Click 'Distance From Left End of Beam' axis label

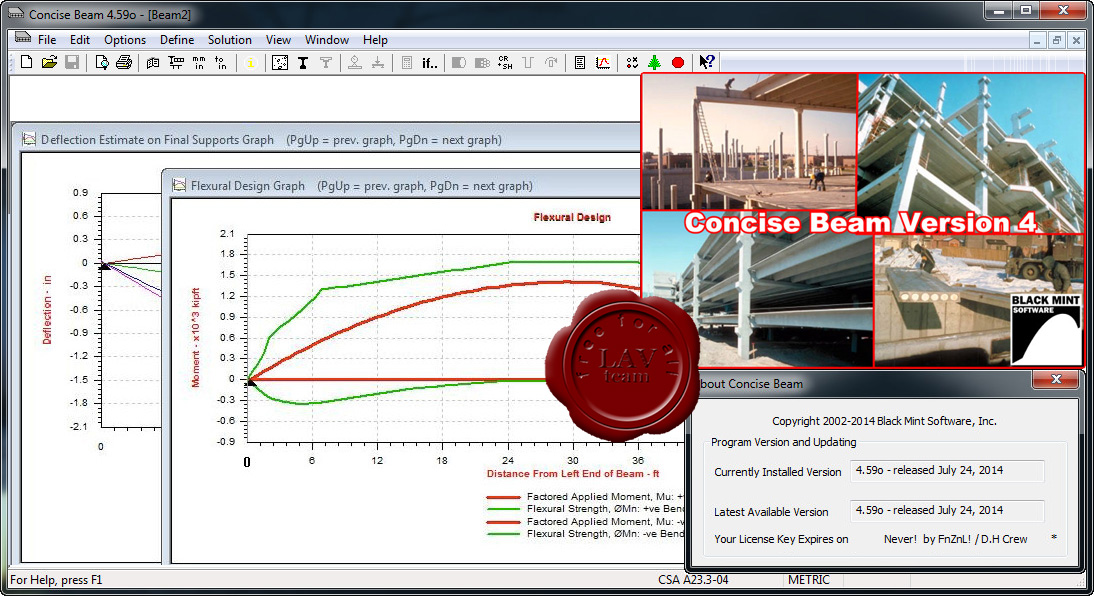click(x=573, y=473)
